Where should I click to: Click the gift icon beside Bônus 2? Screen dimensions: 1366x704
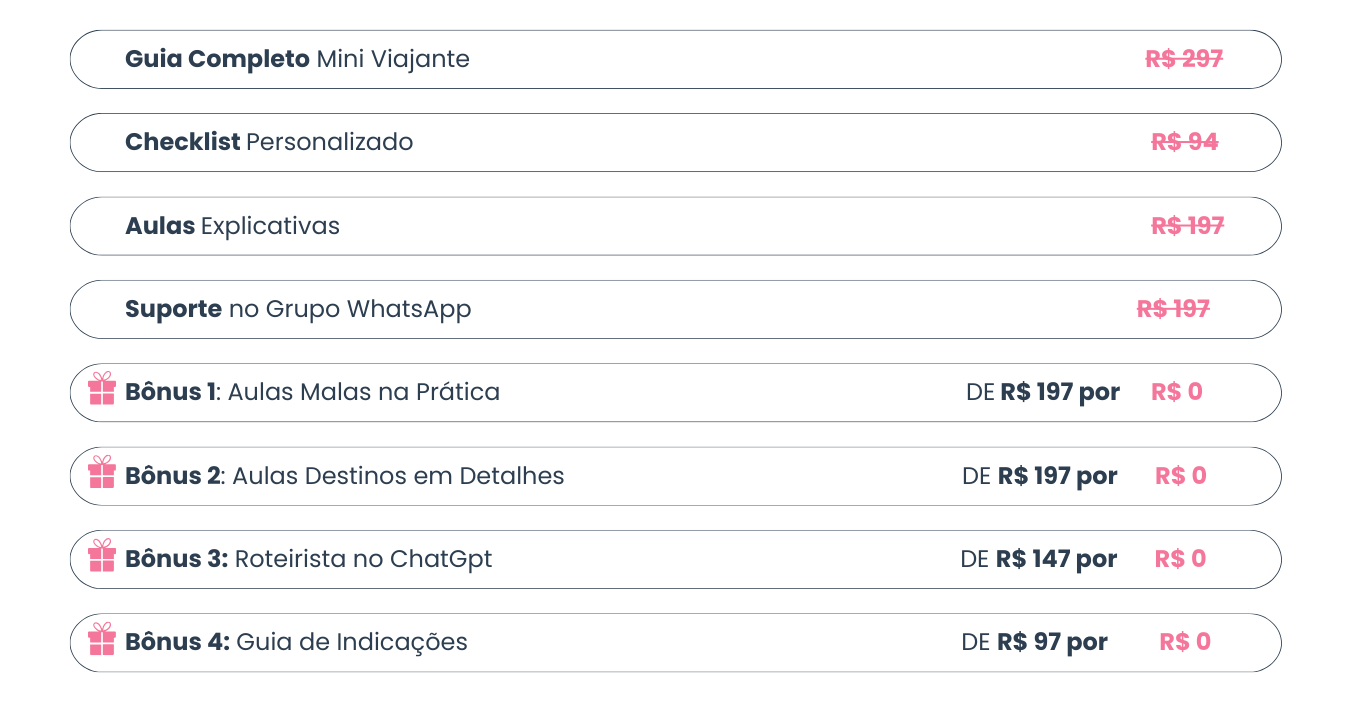pyautogui.click(x=102, y=472)
